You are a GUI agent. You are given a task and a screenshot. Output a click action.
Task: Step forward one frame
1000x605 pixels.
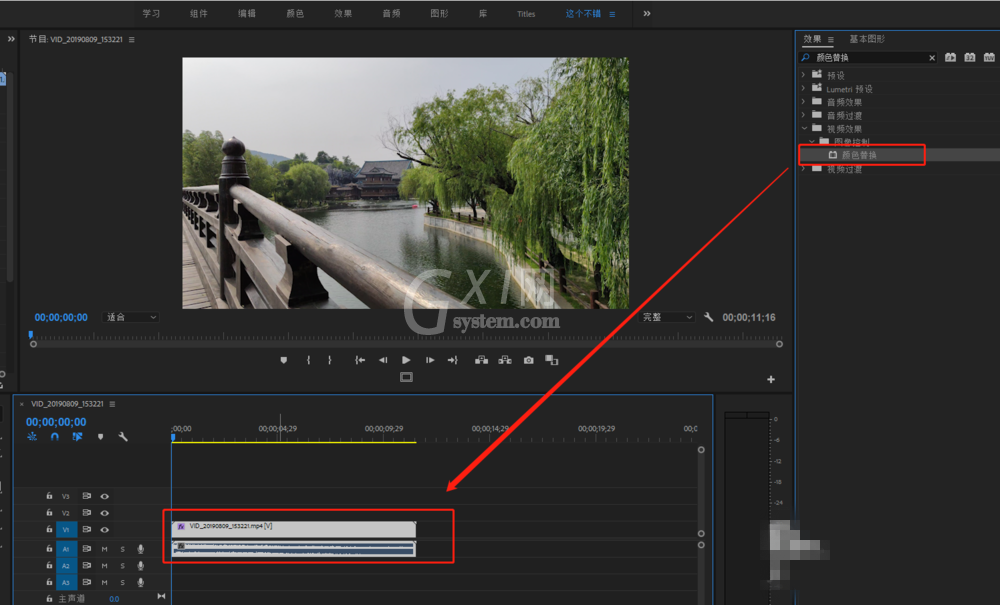(x=430, y=360)
